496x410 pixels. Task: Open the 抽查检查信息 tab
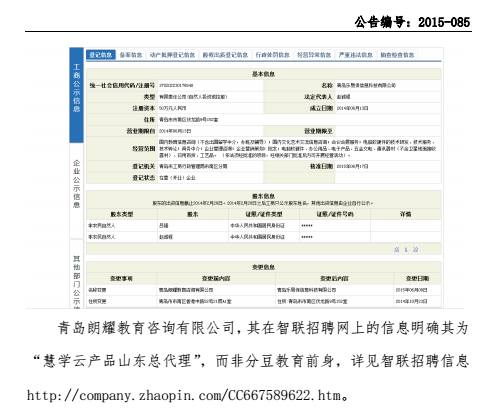(x=397, y=55)
